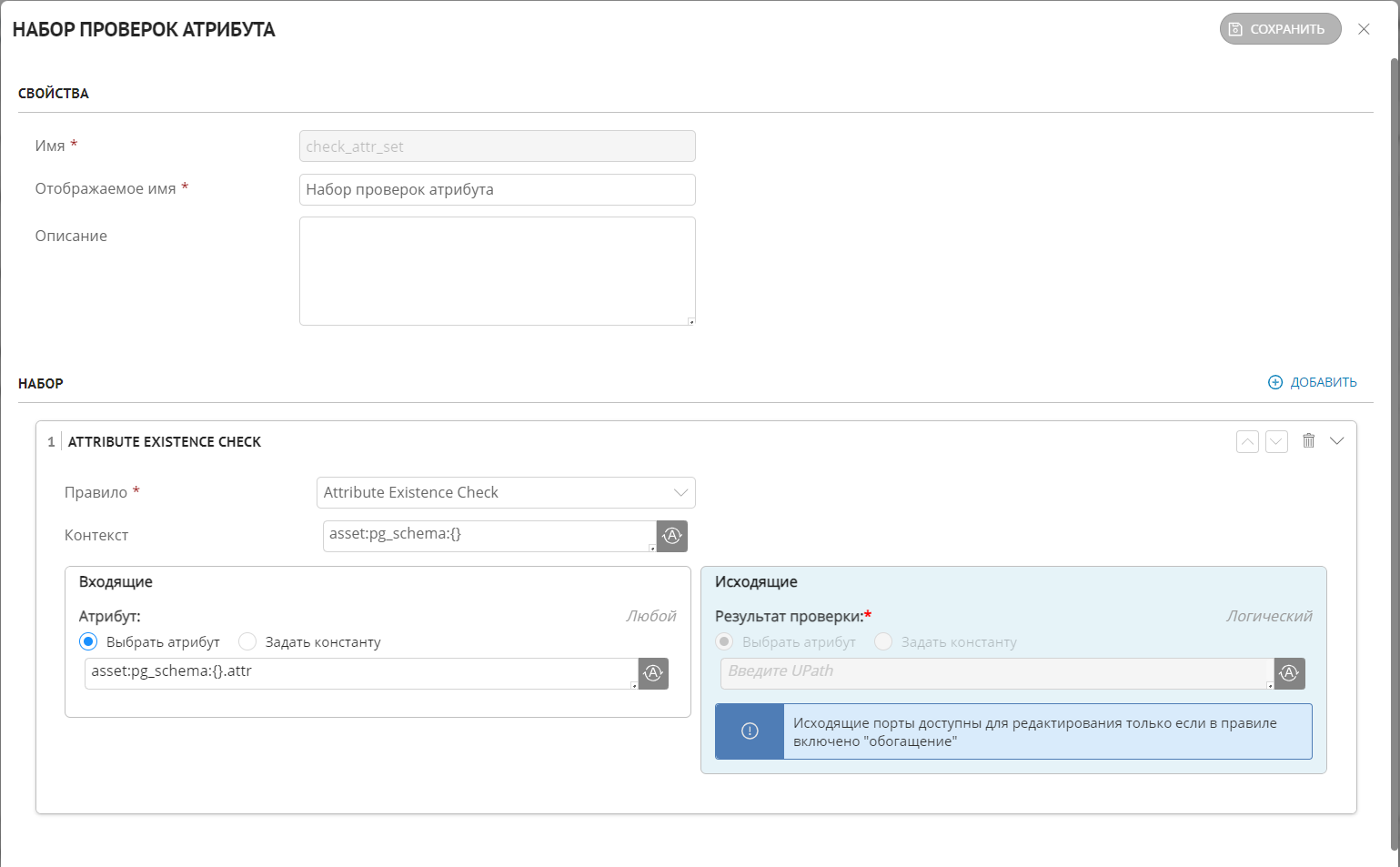Open the Правило dropdown list

pos(505,493)
